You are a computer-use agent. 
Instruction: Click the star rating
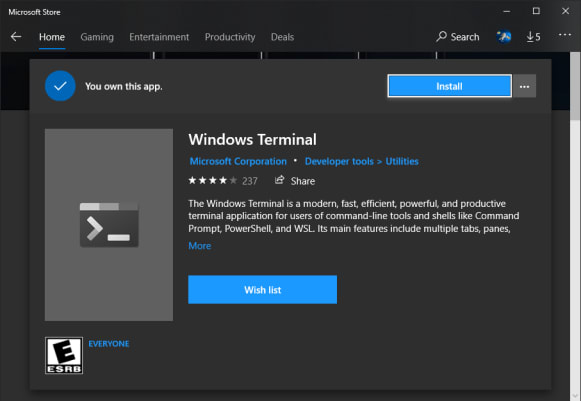[213, 180]
